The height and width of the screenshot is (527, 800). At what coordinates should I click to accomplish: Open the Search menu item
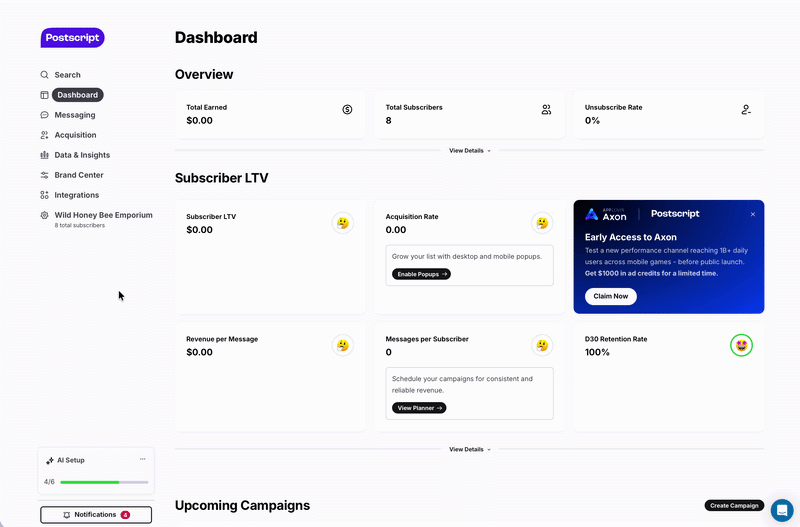pos(67,75)
